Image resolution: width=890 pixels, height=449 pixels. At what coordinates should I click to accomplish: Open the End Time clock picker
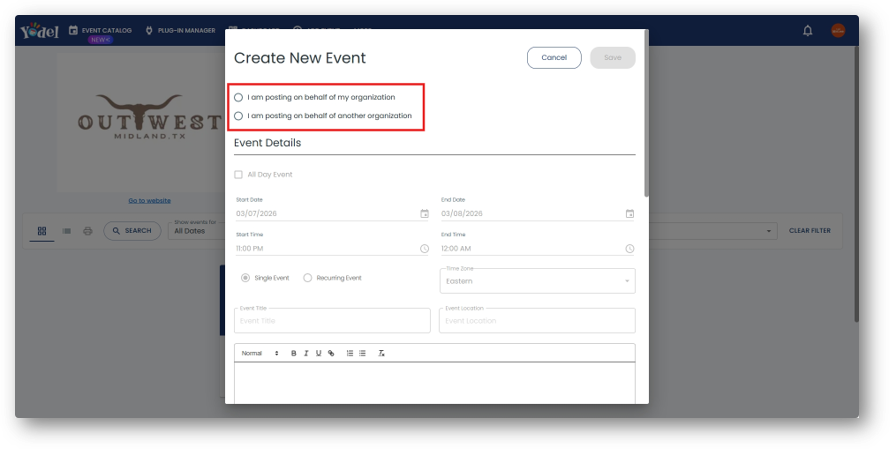pyautogui.click(x=629, y=249)
